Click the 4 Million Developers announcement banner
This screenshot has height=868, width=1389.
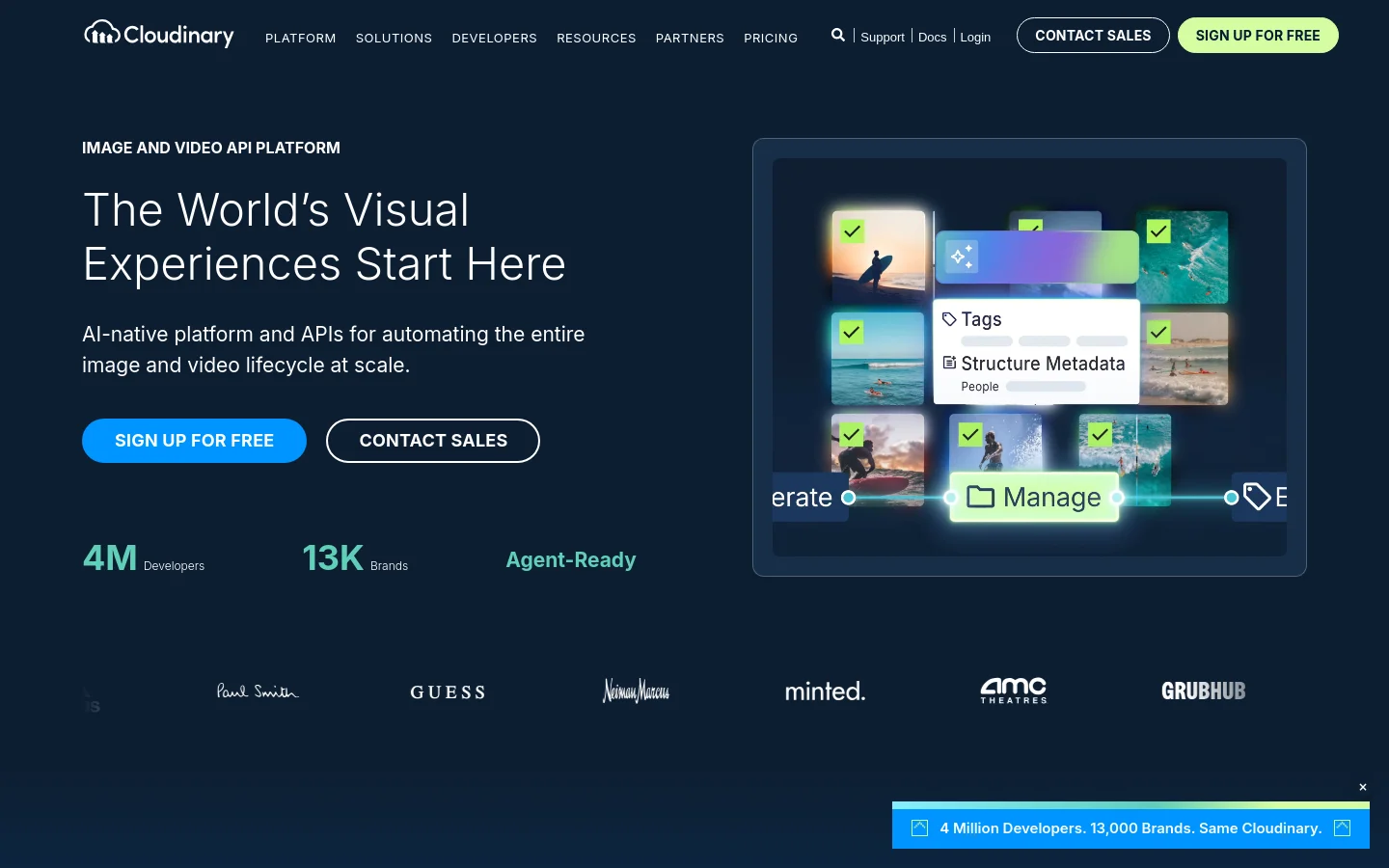(x=1130, y=827)
